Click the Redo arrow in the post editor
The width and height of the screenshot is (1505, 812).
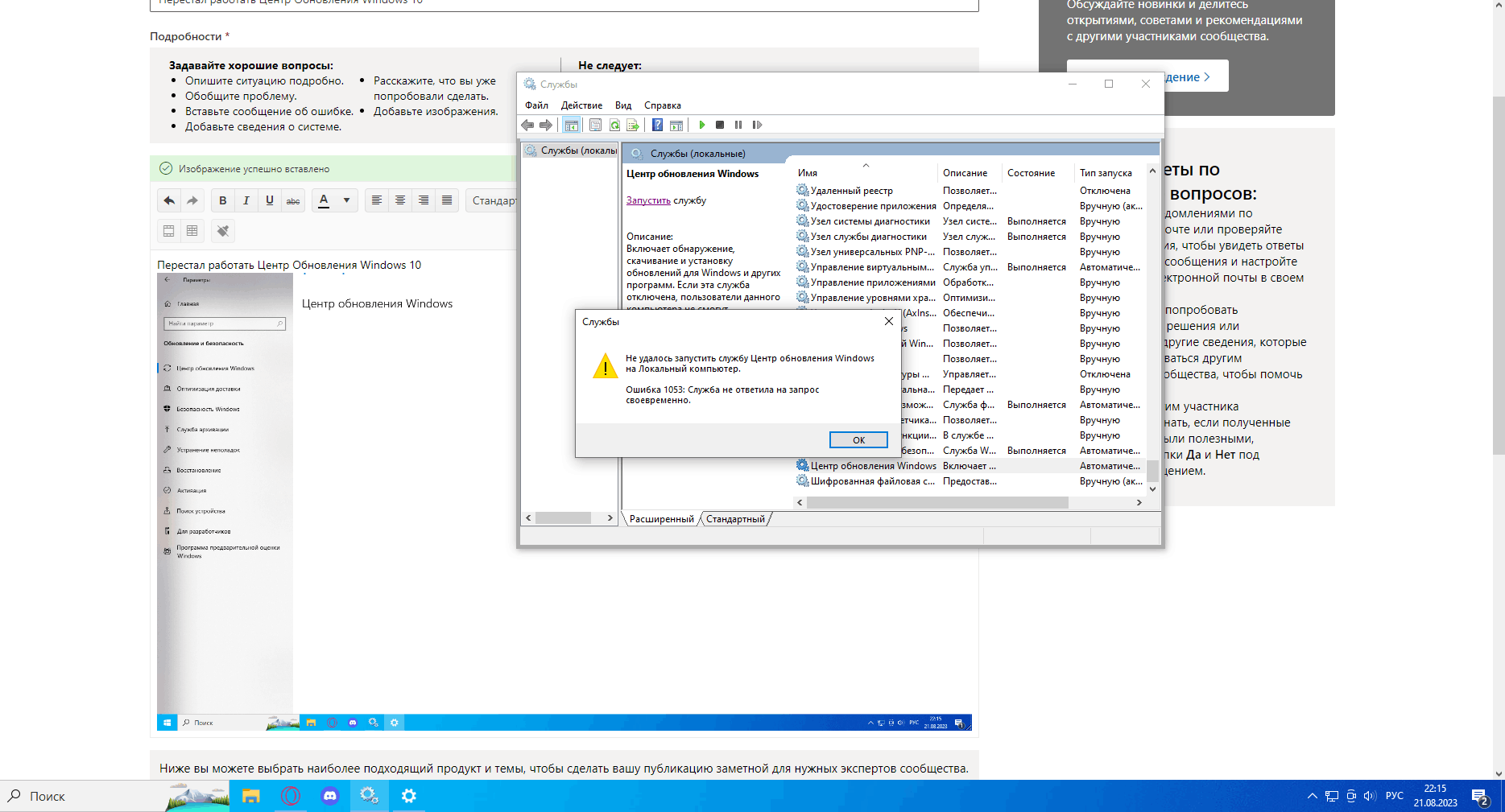pos(192,200)
